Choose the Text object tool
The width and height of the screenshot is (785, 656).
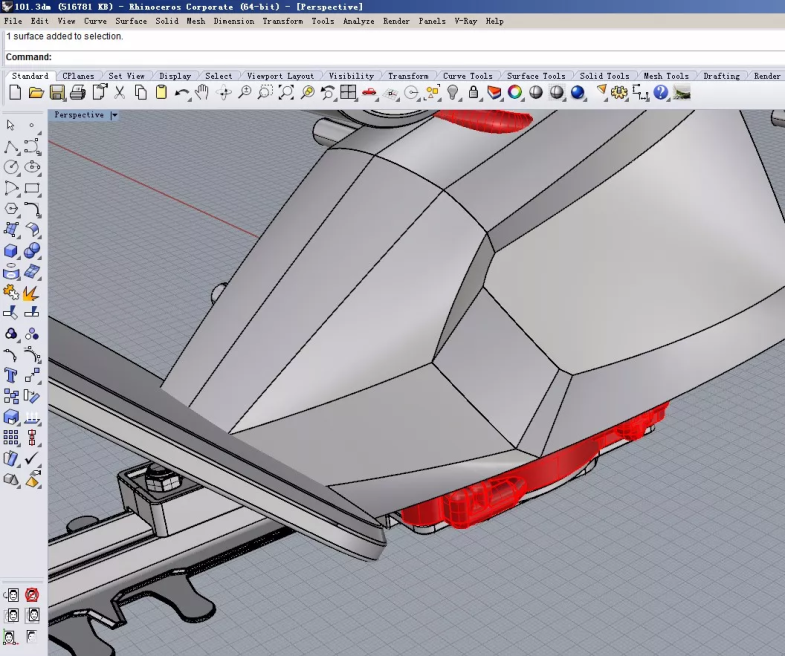click(x=11, y=376)
